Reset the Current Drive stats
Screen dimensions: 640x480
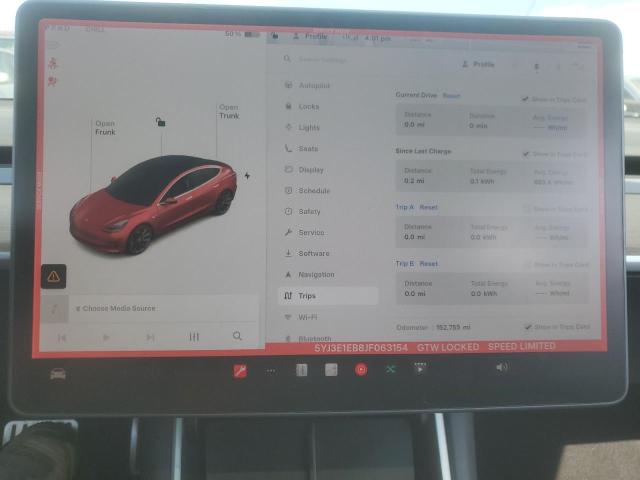[451, 96]
